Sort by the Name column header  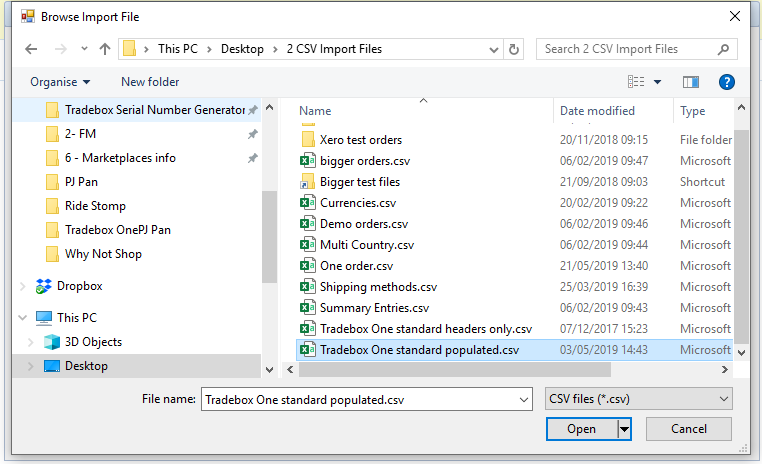coord(315,111)
